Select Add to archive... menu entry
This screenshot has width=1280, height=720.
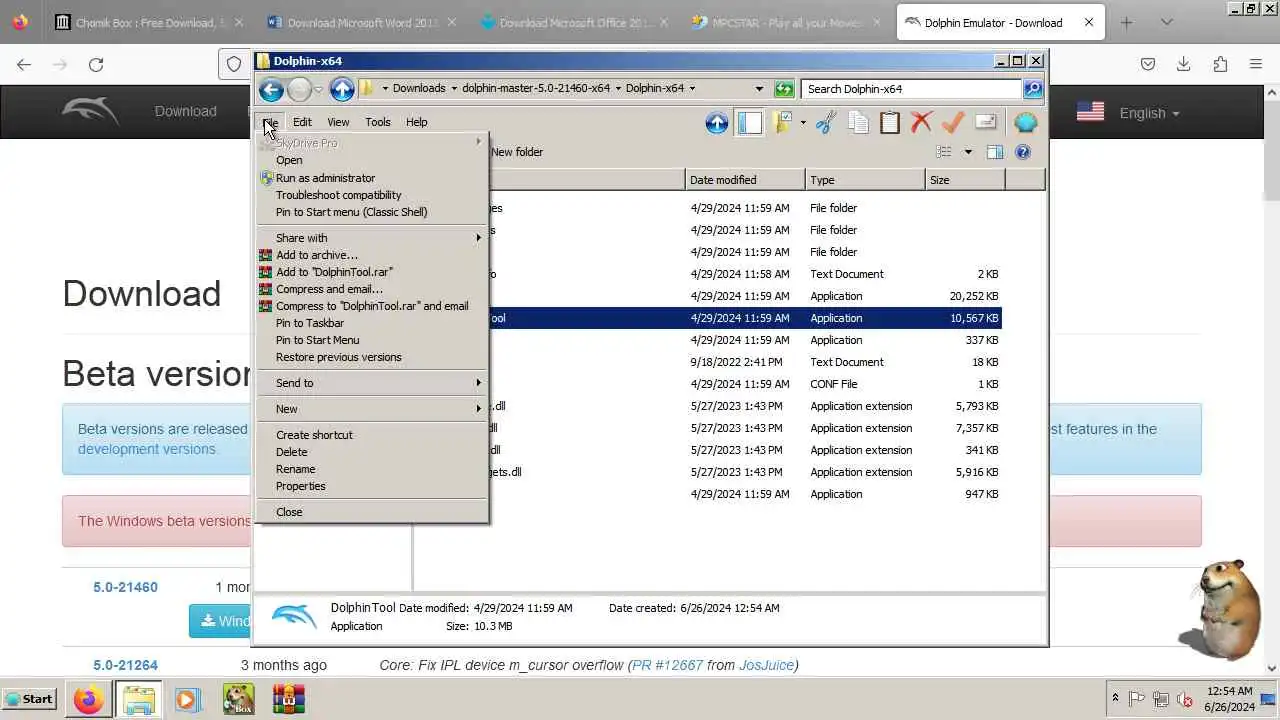[371, 255]
